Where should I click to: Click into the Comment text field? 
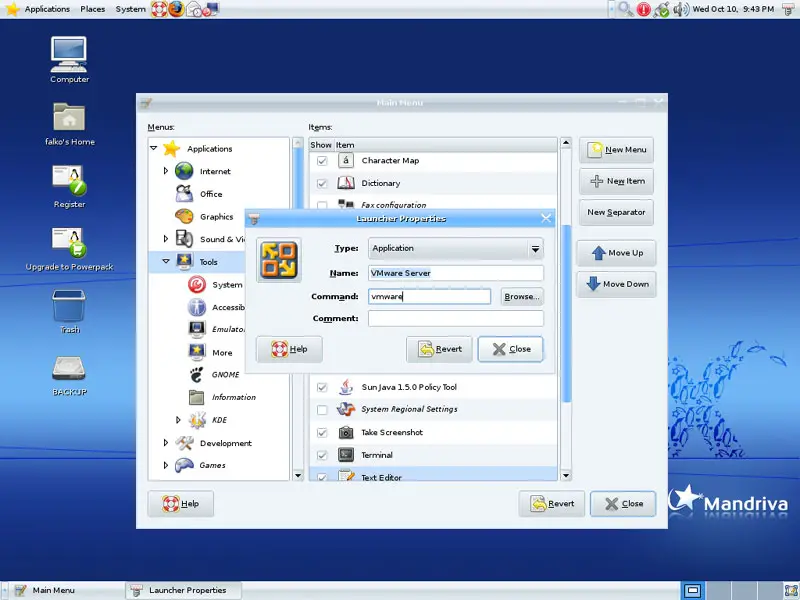tap(455, 319)
